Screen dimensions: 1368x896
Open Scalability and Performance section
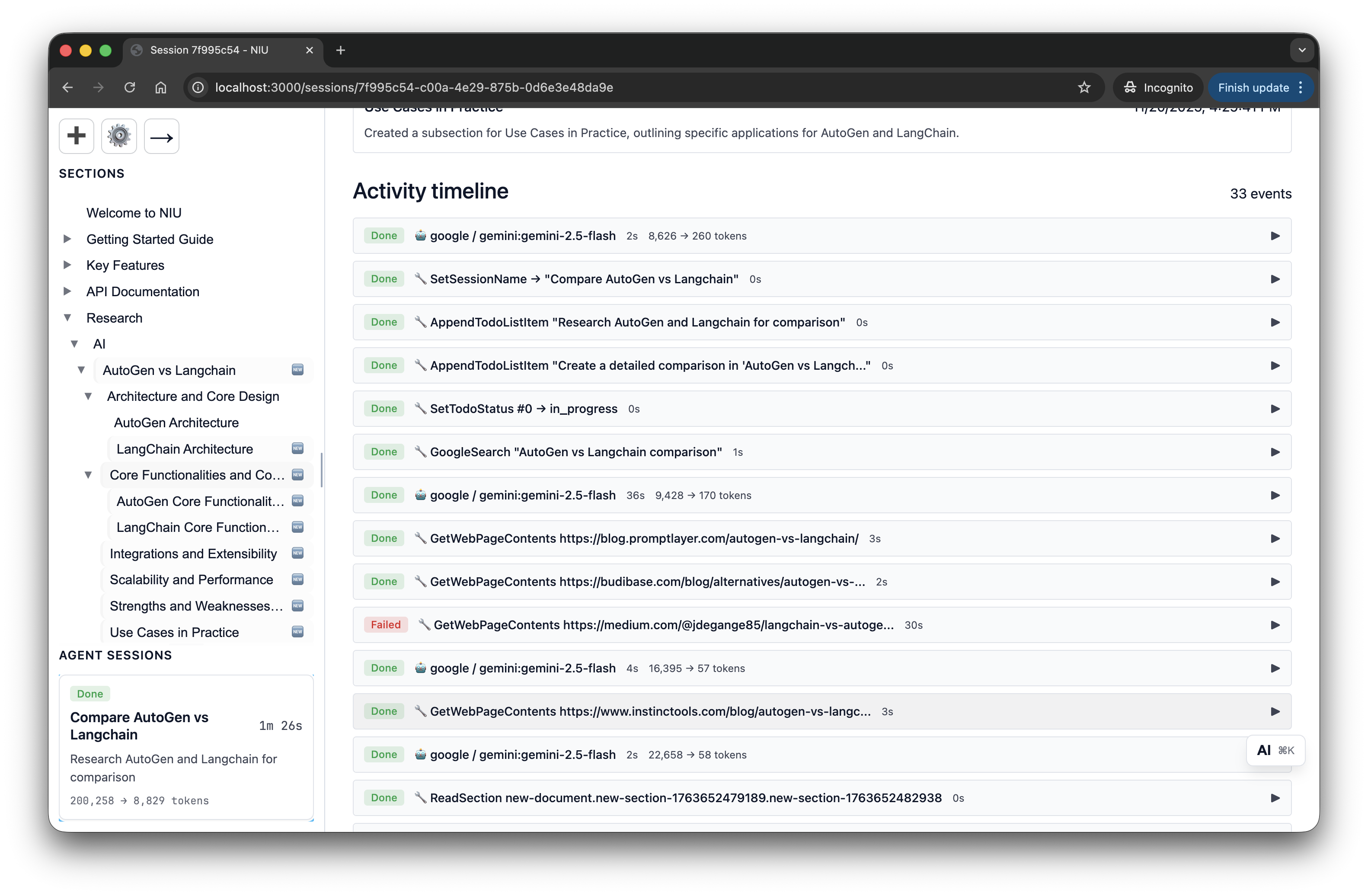coord(192,579)
